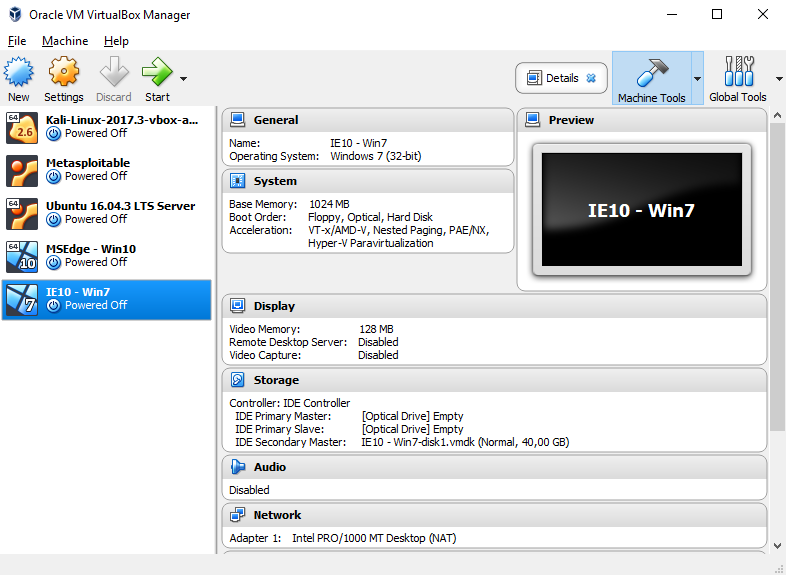Open Global Tools toolbox icon
This screenshot has height=575, width=786.
(x=739, y=72)
